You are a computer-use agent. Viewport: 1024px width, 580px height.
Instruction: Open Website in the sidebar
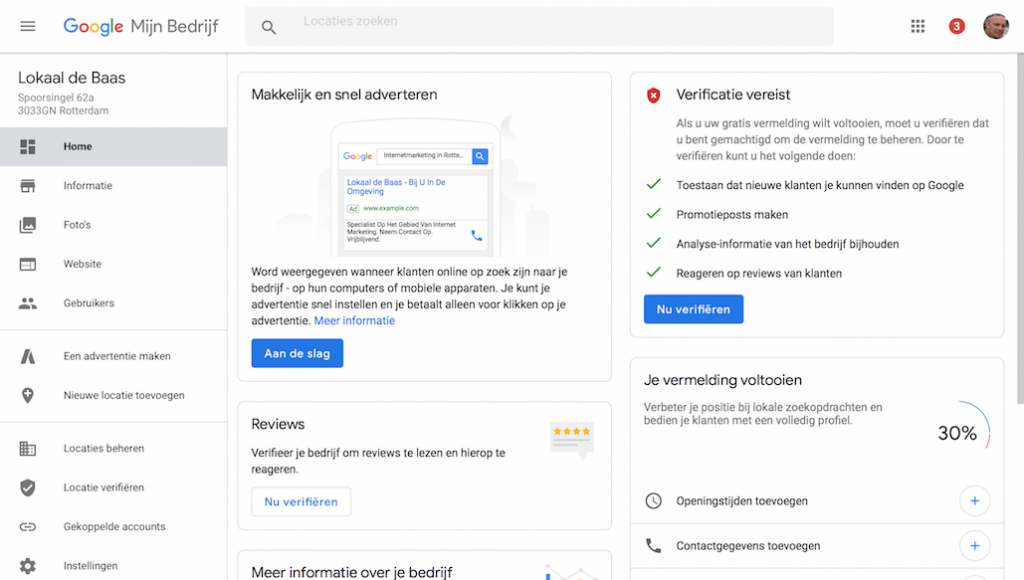point(114,264)
